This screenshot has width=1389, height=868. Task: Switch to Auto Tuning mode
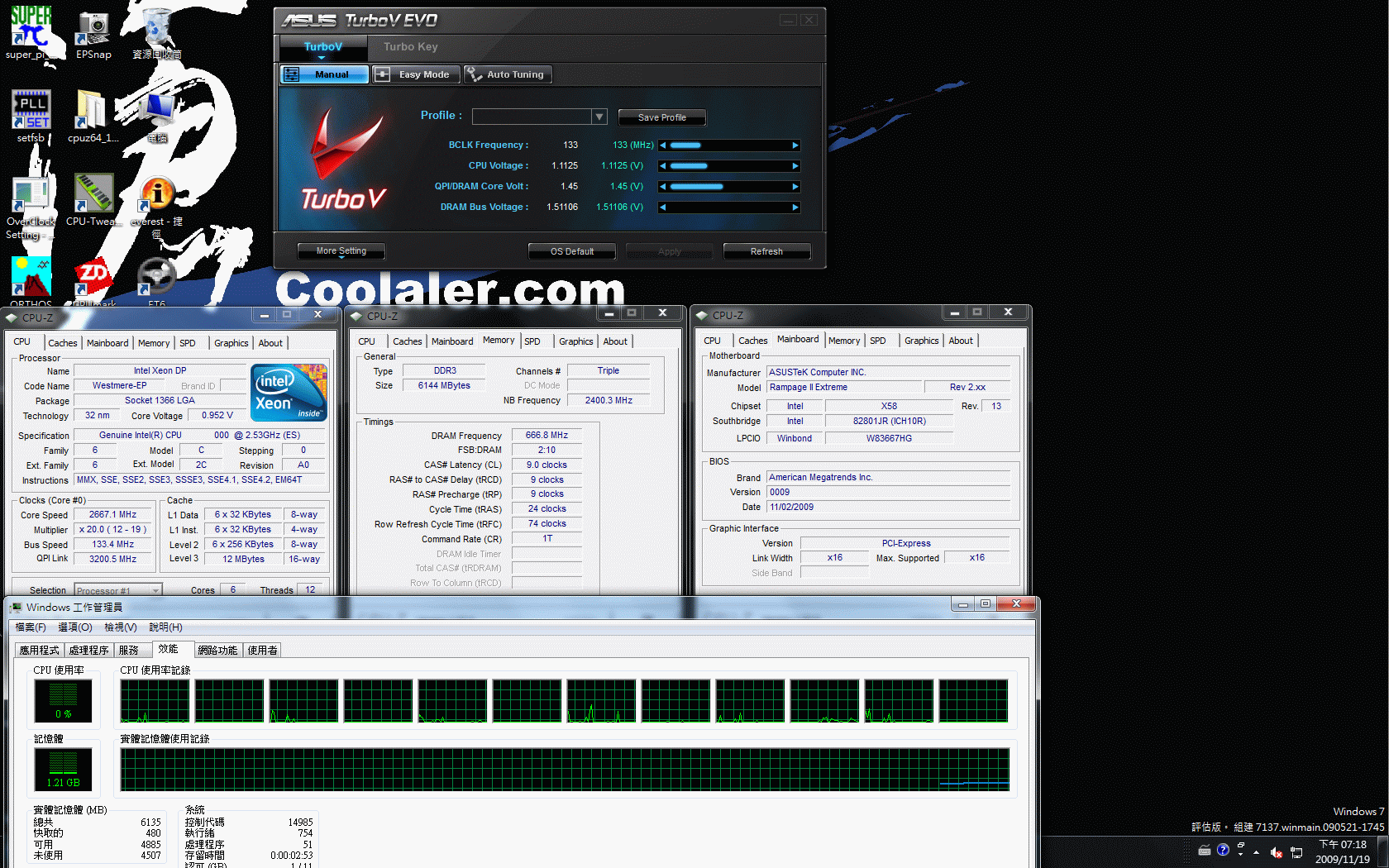pyautogui.click(x=508, y=74)
